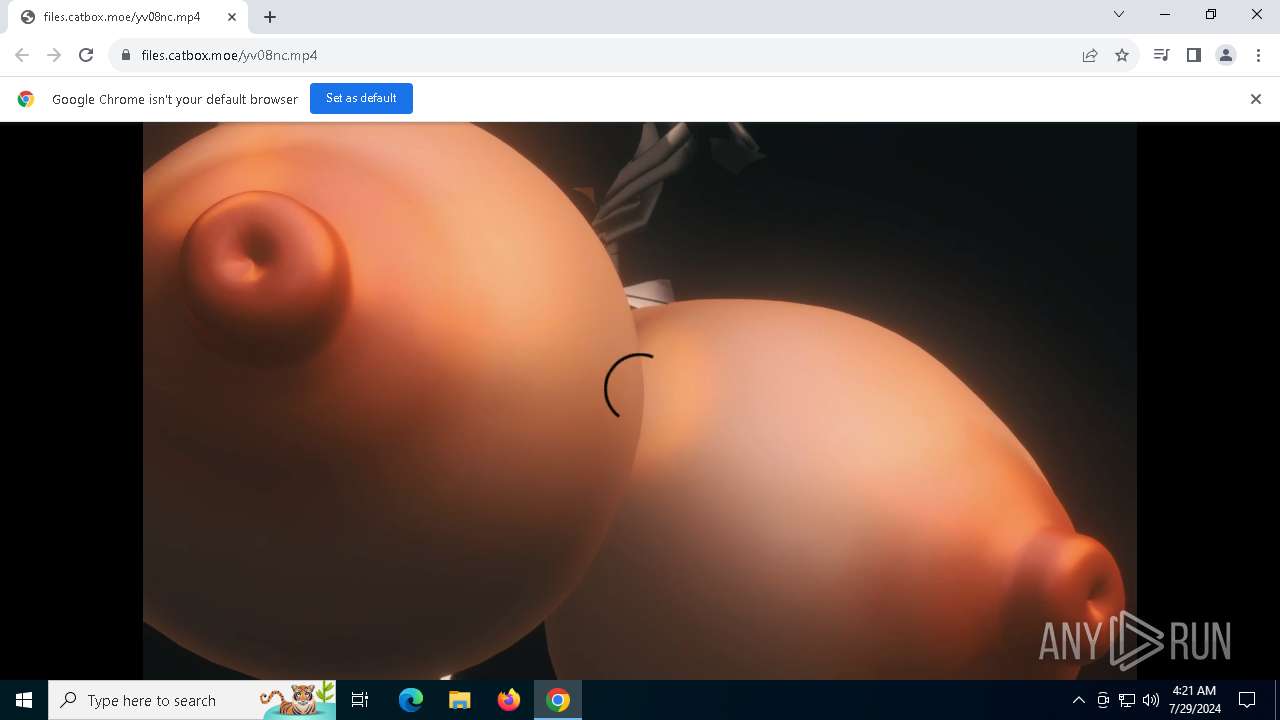Open volume control tray icon
This screenshot has width=1280, height=720.
point(1151,700)
